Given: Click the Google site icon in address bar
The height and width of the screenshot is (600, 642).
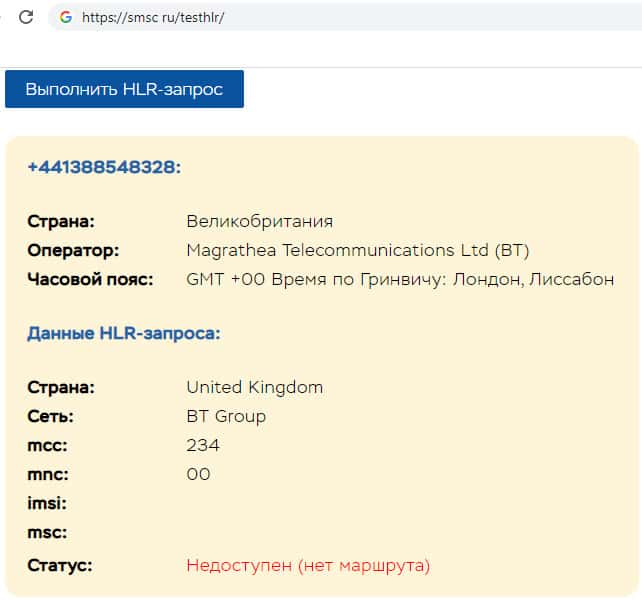Looking at the screenshot, I should tap(67, 17).
